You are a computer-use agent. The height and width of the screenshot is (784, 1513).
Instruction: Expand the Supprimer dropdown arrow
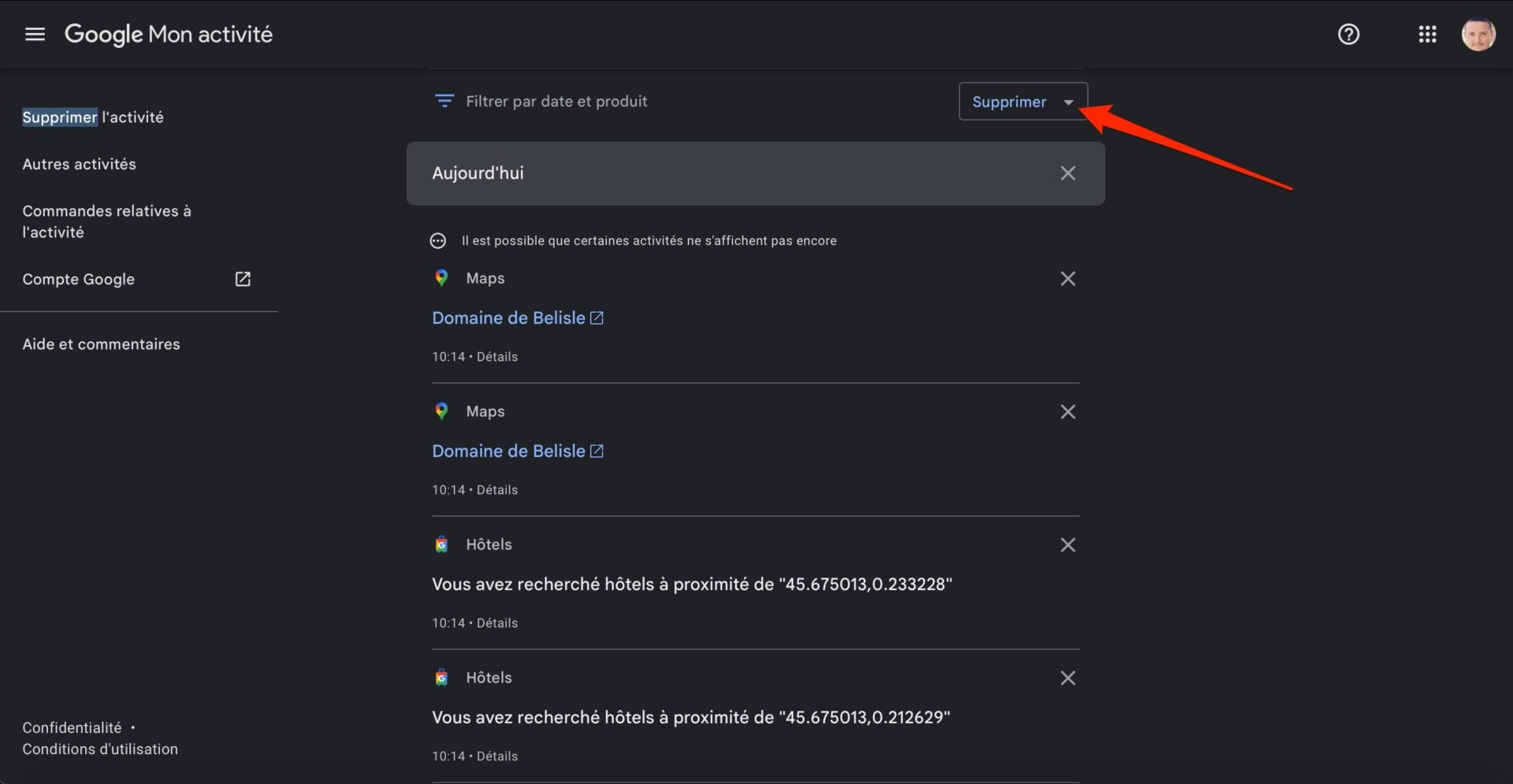[x=1069, y=102]
